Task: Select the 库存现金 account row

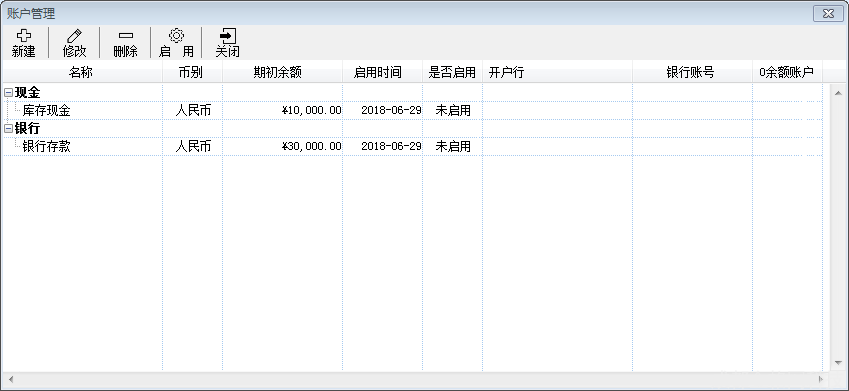Action: click(413, 110)
